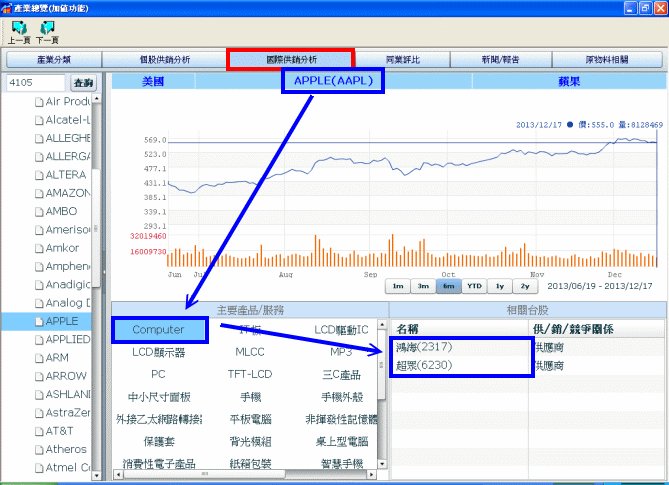Click file icon beside Amphen entry

pos(39,267)
